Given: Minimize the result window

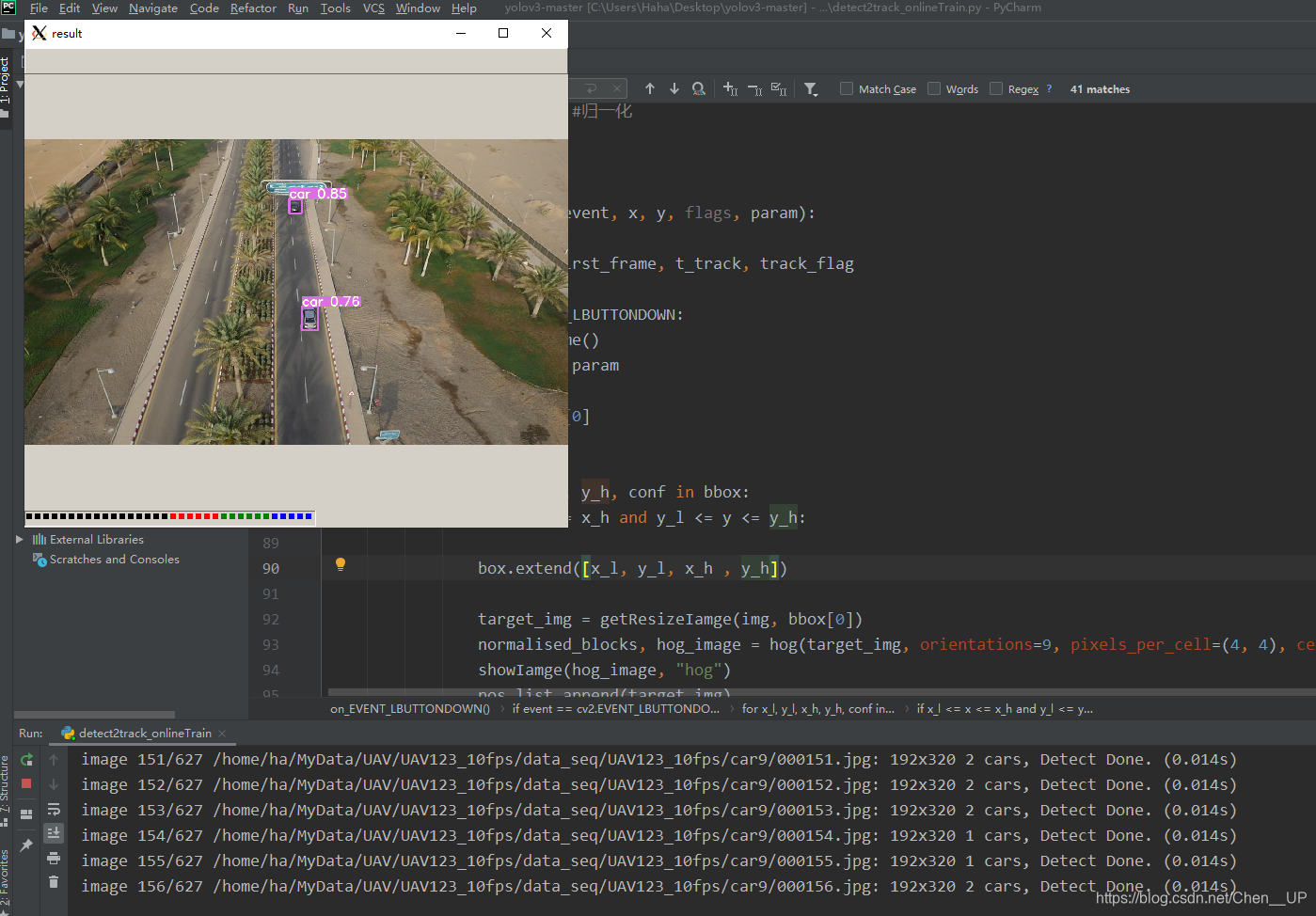Looking at the screenshot, I should click(461, 33).
